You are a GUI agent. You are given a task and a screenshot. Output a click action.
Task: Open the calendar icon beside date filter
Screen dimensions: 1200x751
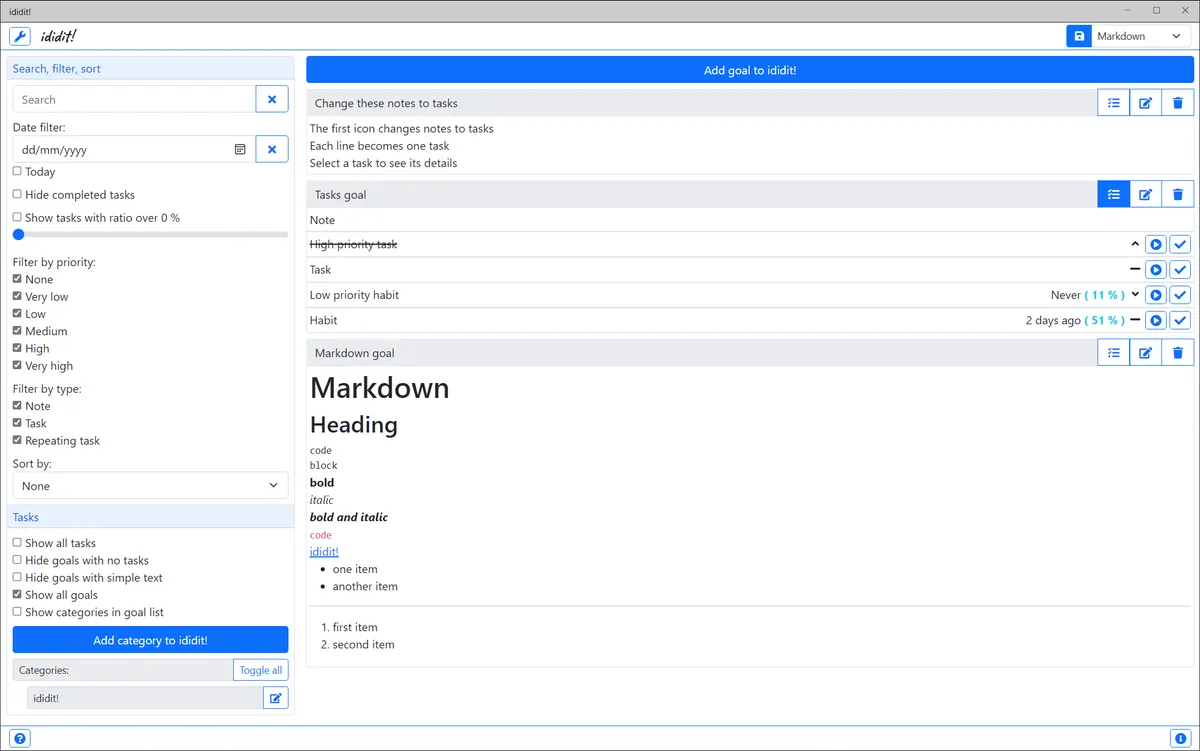click(239, 148)
